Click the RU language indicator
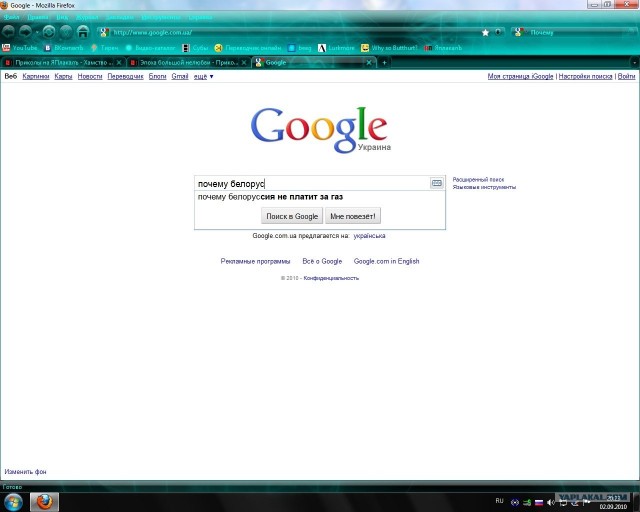This screenshot has height=512, width=640. (499, 501)
